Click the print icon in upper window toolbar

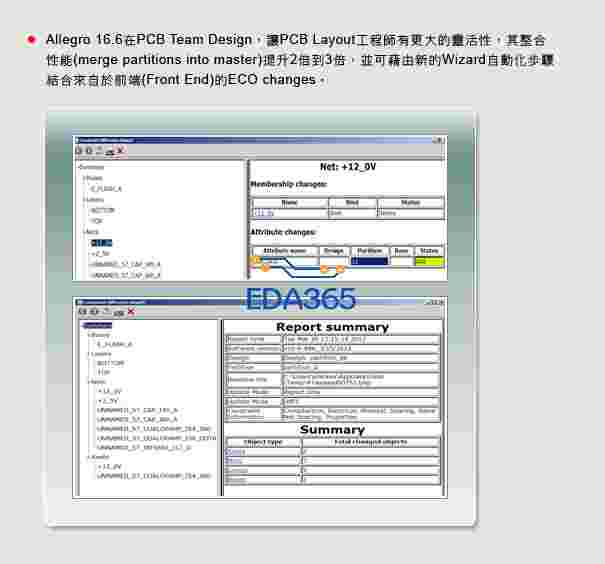tap(110, 151)
